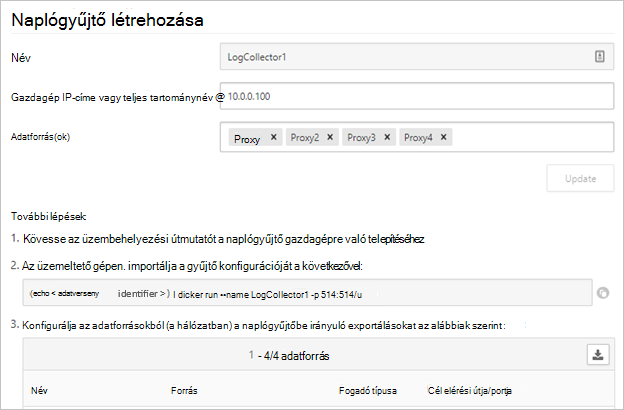This screenshot has height=410, width=624.
Task: Click the Proxy2 tag label
Action: [x=305, y=137]
